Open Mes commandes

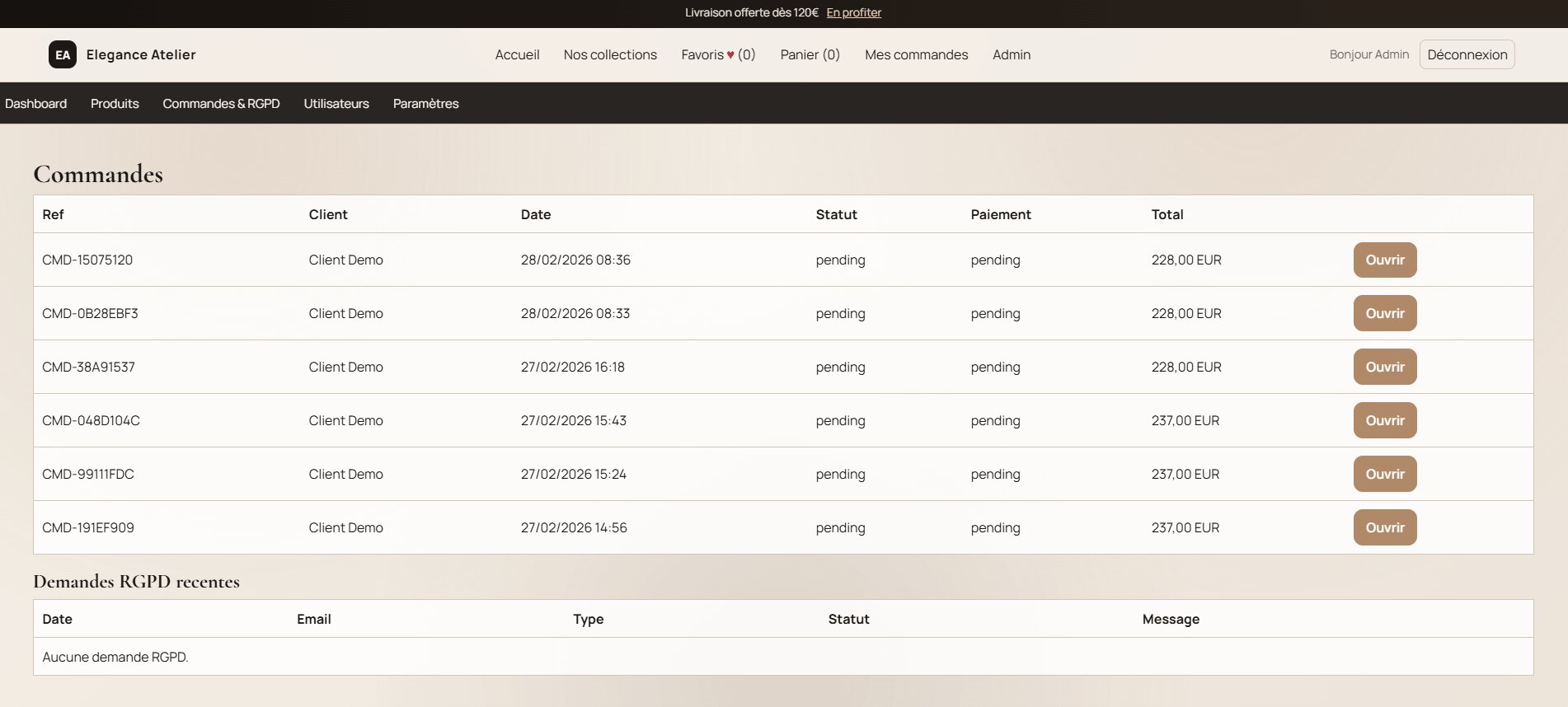[x=916, y=54]
